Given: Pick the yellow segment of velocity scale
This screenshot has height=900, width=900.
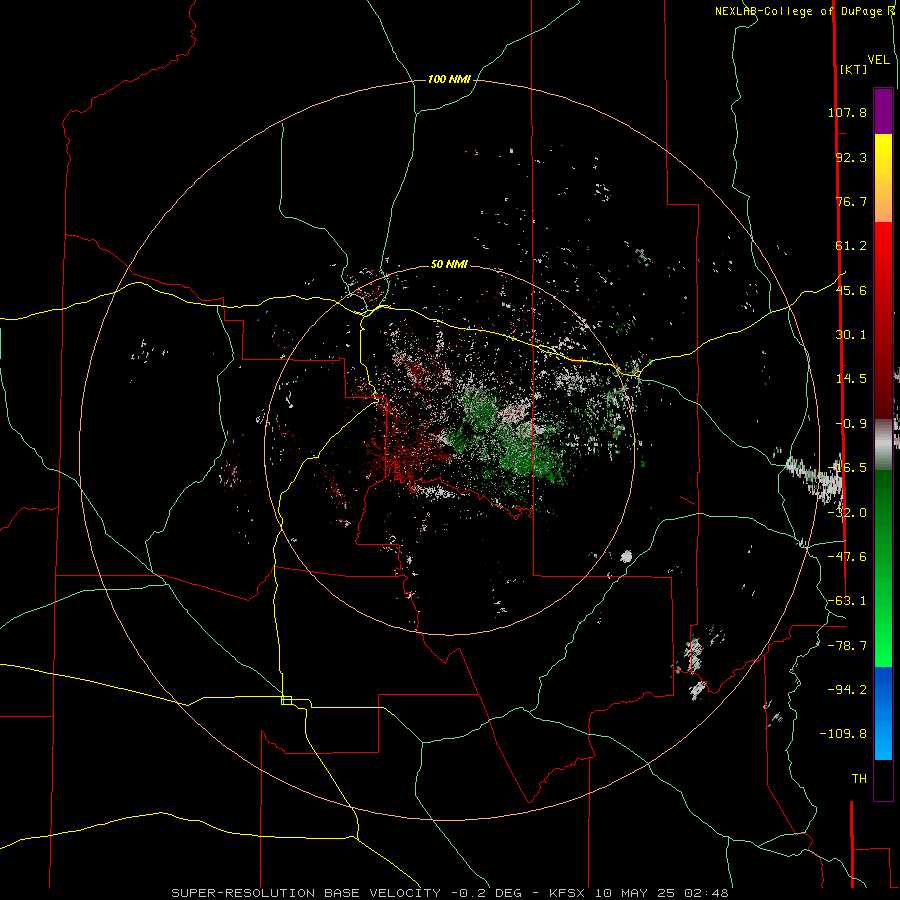Looking at the screenshot, I should point(883,178).
